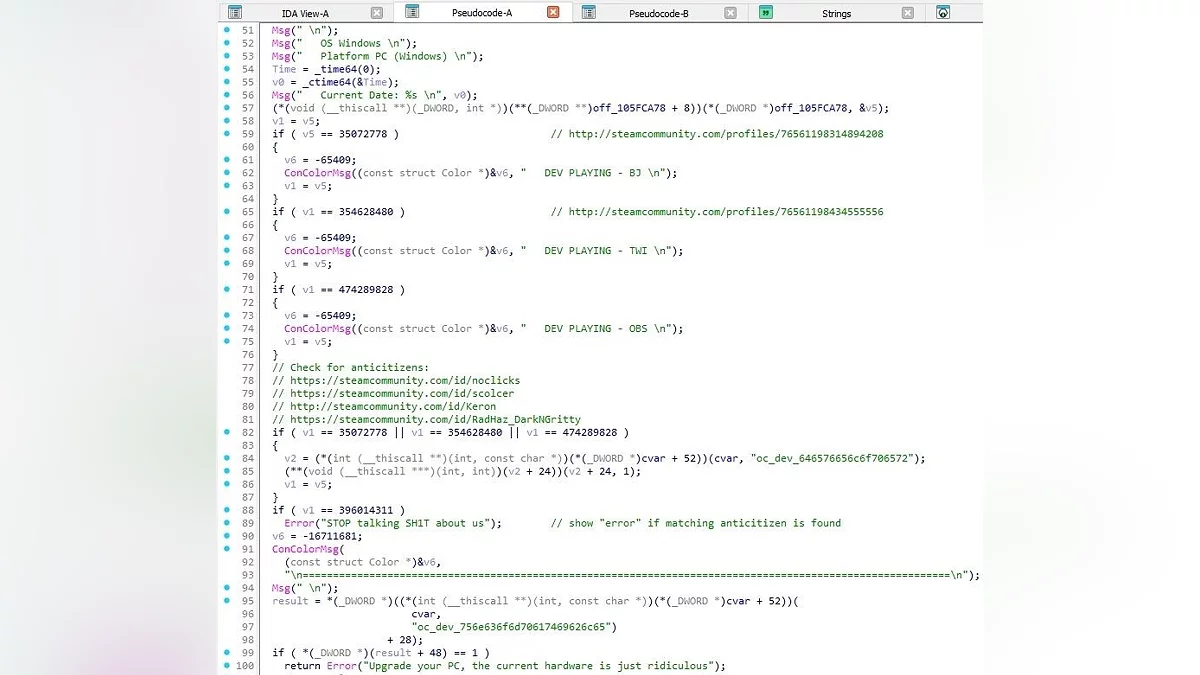Click the blue dot on line 51
1200x675 pixels.
(226, 31)
